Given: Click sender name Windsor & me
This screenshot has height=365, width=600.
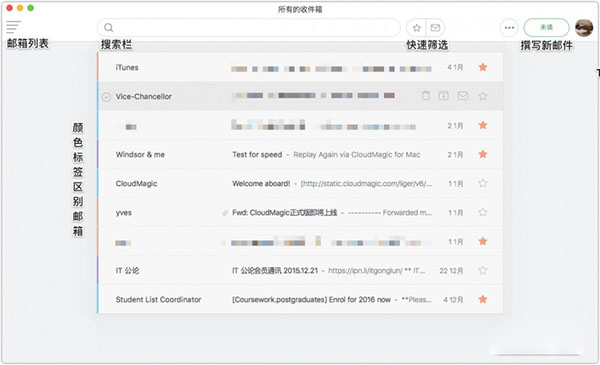Looking at the screenshot, I should [x=140, y=155].
